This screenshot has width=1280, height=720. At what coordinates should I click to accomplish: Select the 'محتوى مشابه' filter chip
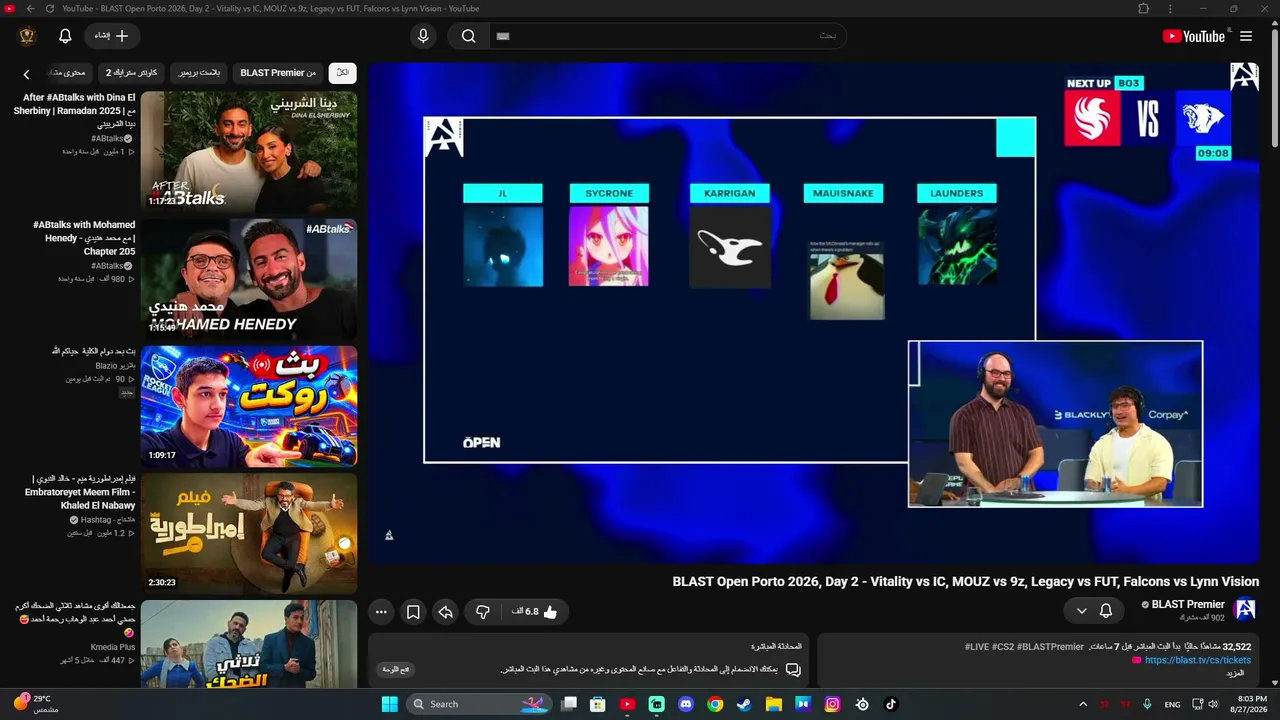coord(68,73)
